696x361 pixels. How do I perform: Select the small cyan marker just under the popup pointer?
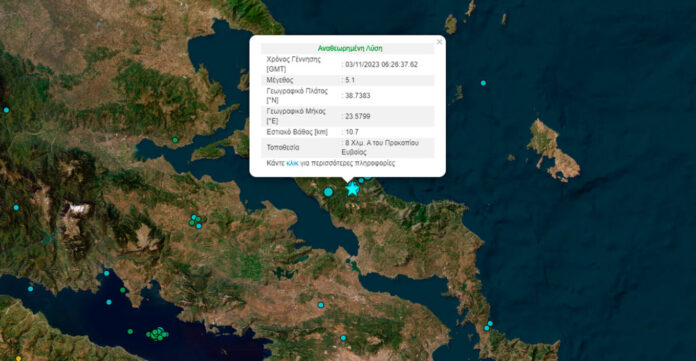point(361,180)
